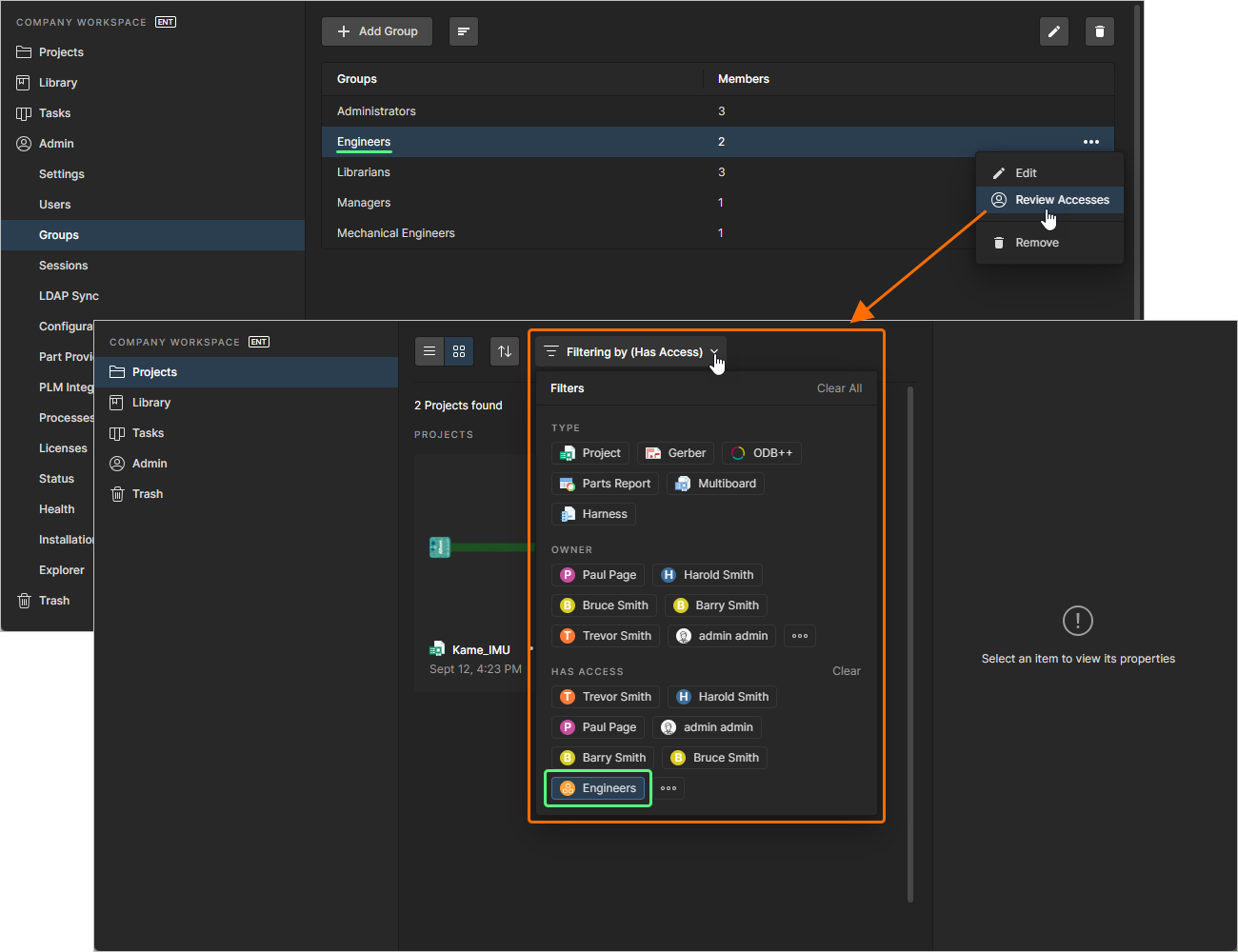Switch to list view layout icon
The height and width of the screenshot is (952, 1238).
click(x=429, y=351)
